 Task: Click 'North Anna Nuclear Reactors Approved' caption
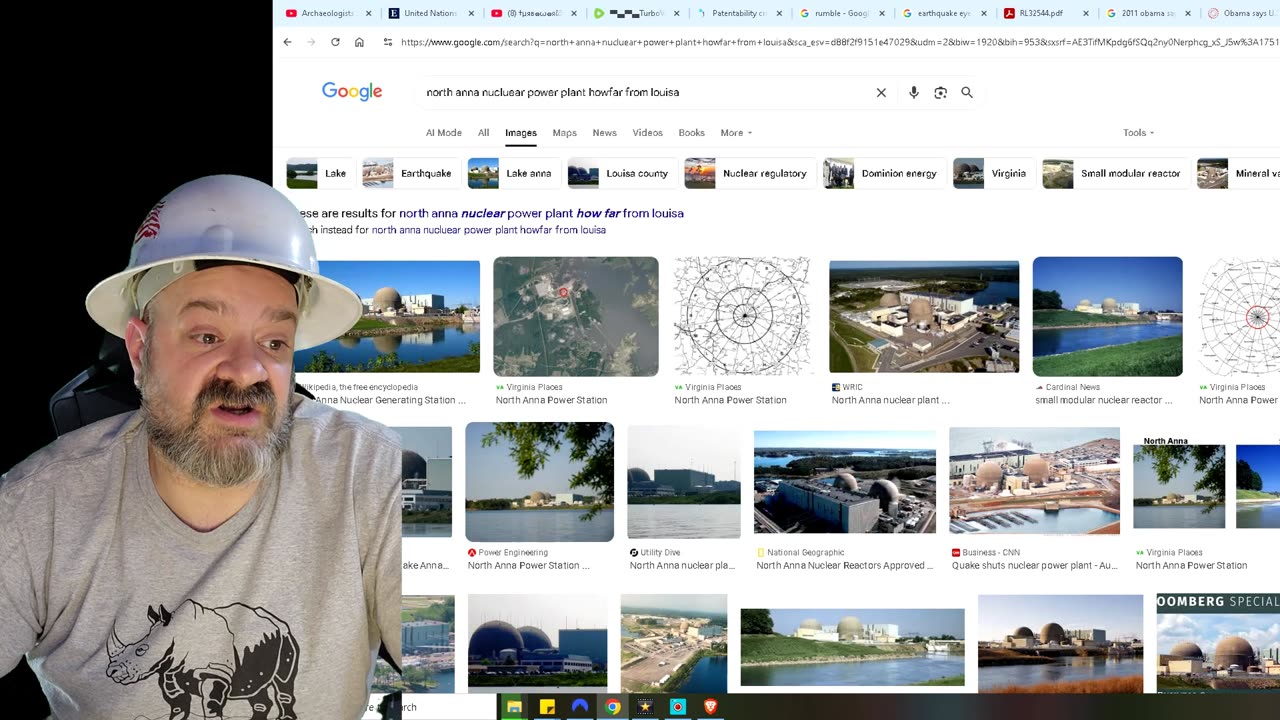[844, 566]
